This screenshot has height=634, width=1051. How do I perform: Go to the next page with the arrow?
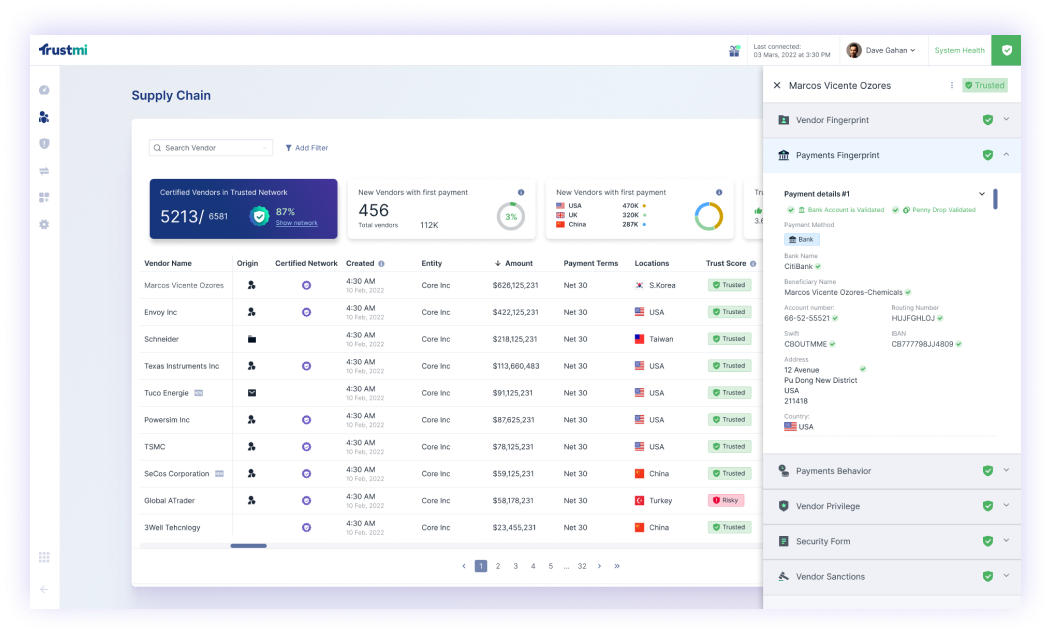[x=599, y=566]
